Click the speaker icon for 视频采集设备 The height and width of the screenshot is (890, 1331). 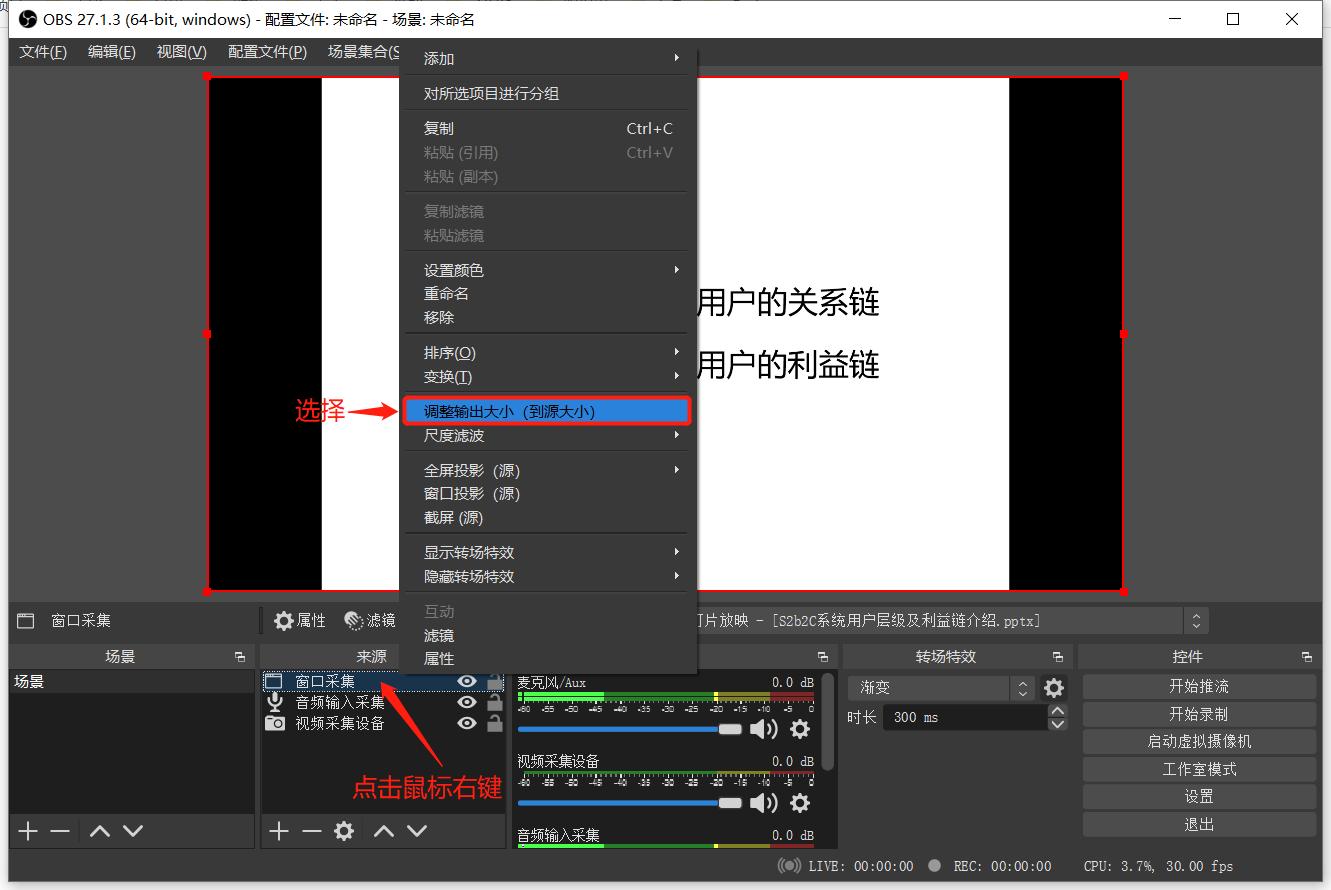pyautogui.click(x=765, y=803)
